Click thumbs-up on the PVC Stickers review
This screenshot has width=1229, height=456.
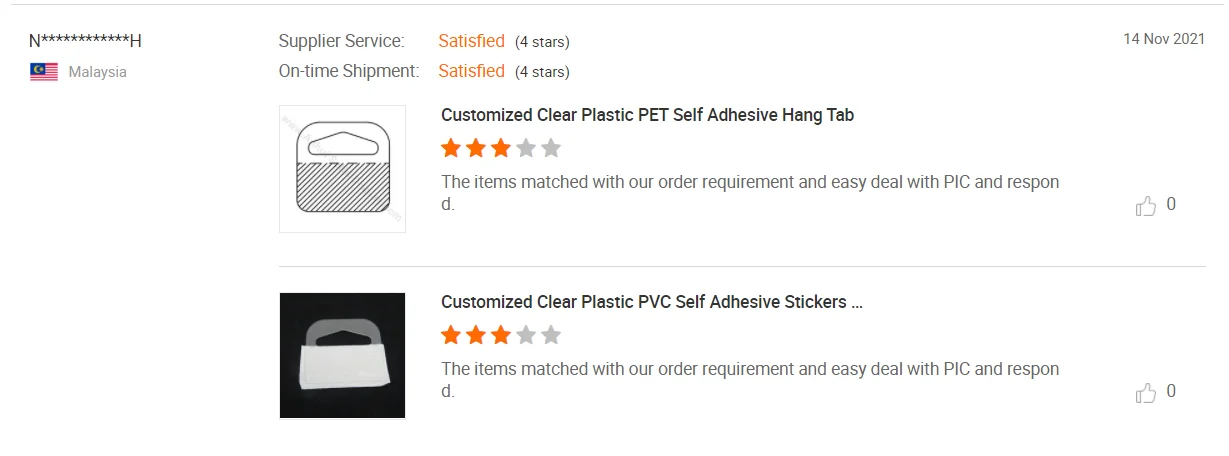coord(1146,393)
